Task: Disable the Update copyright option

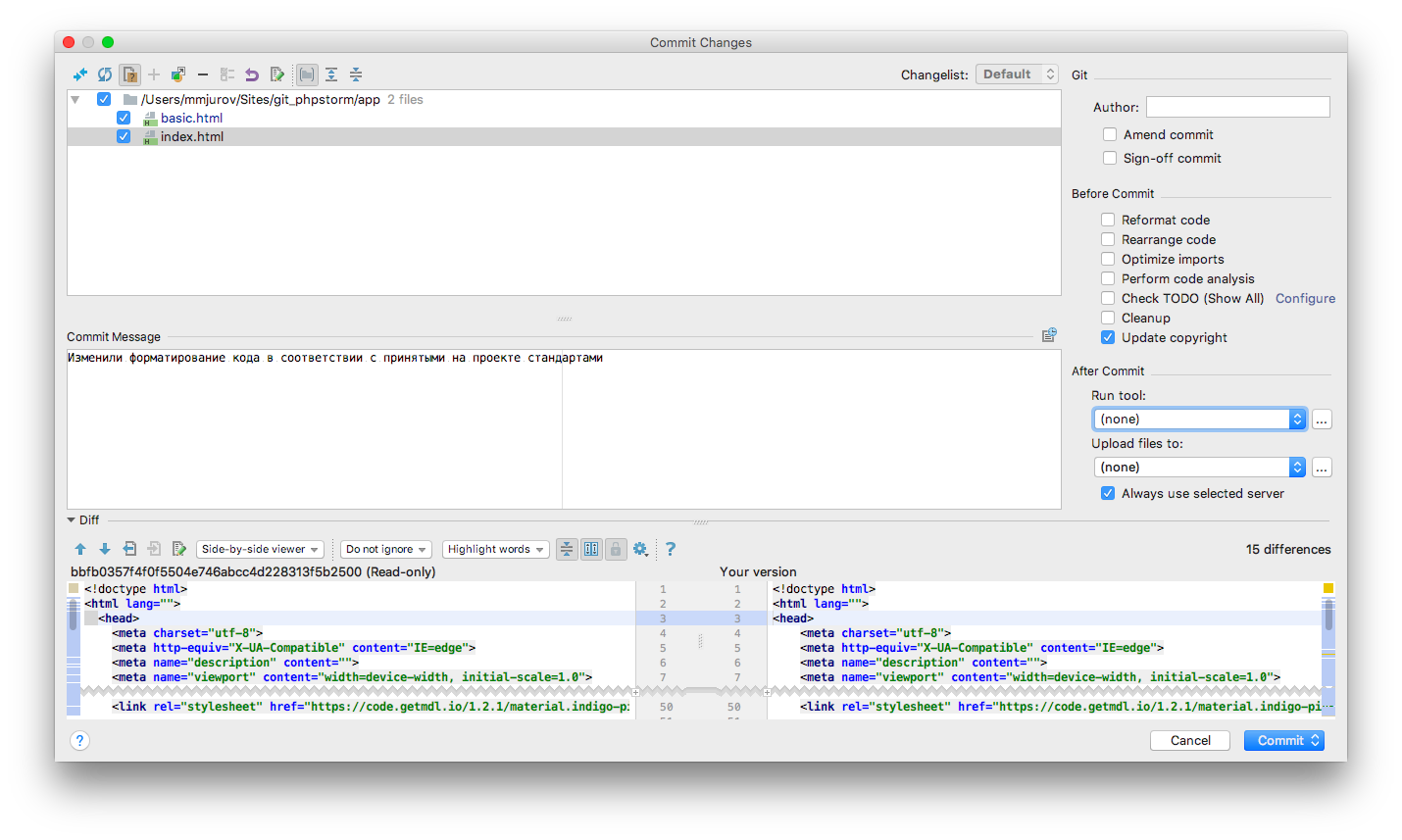Action: coord(1108,337)
